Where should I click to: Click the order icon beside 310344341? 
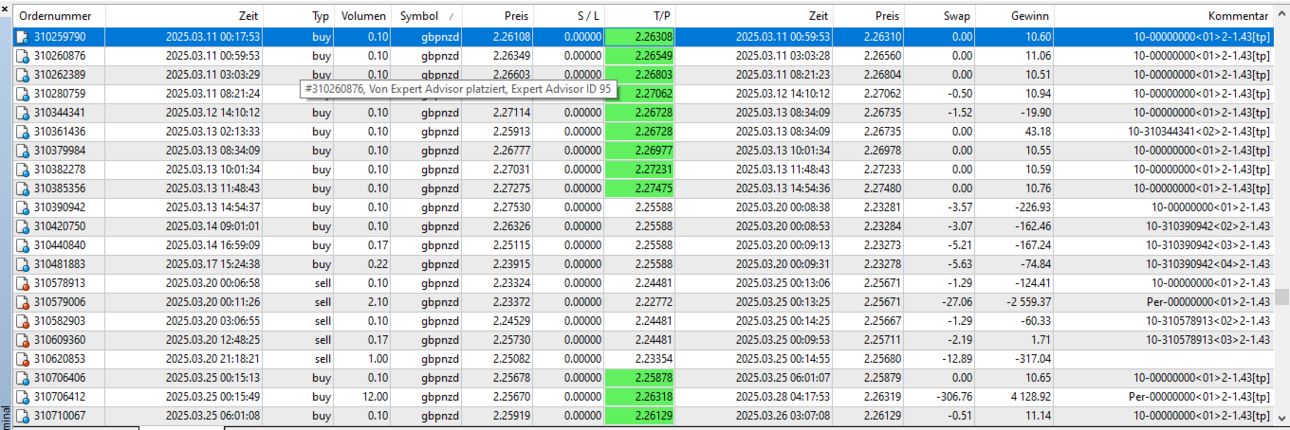click(x=22, y=113)
